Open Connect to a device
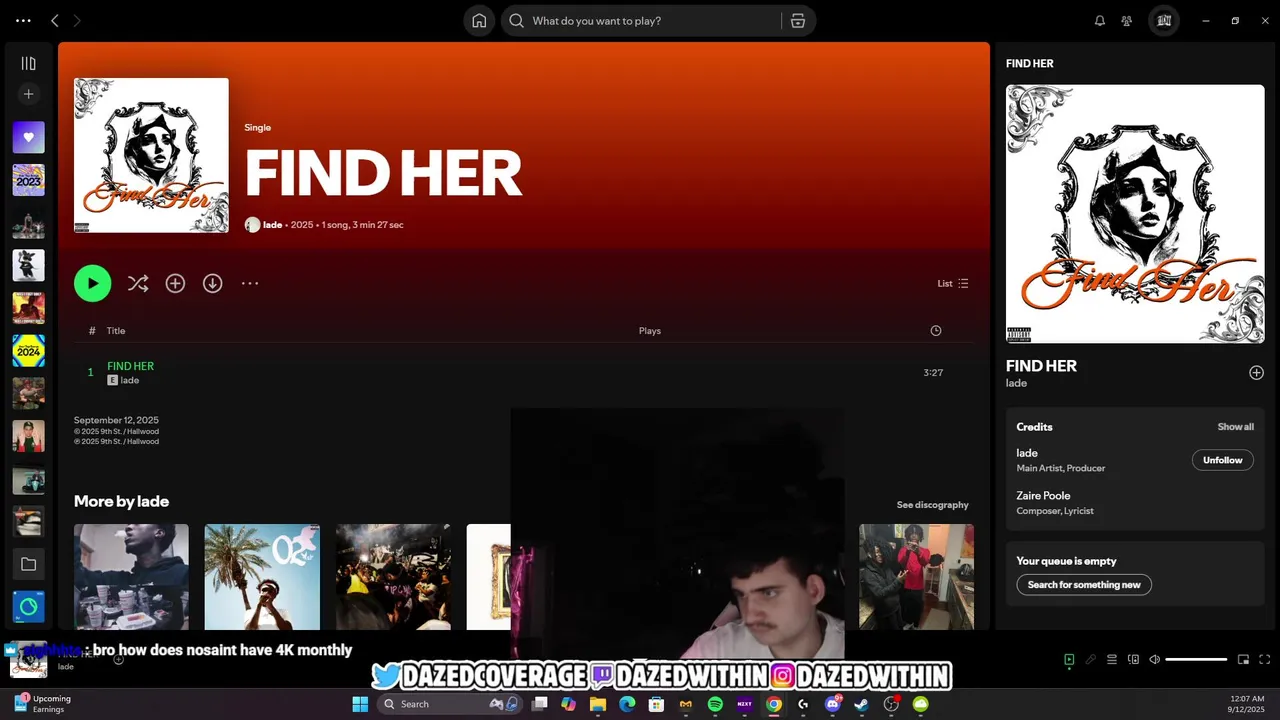Image resolution: width=1280 pixels, height=720 pixels. coord(1133,660)
